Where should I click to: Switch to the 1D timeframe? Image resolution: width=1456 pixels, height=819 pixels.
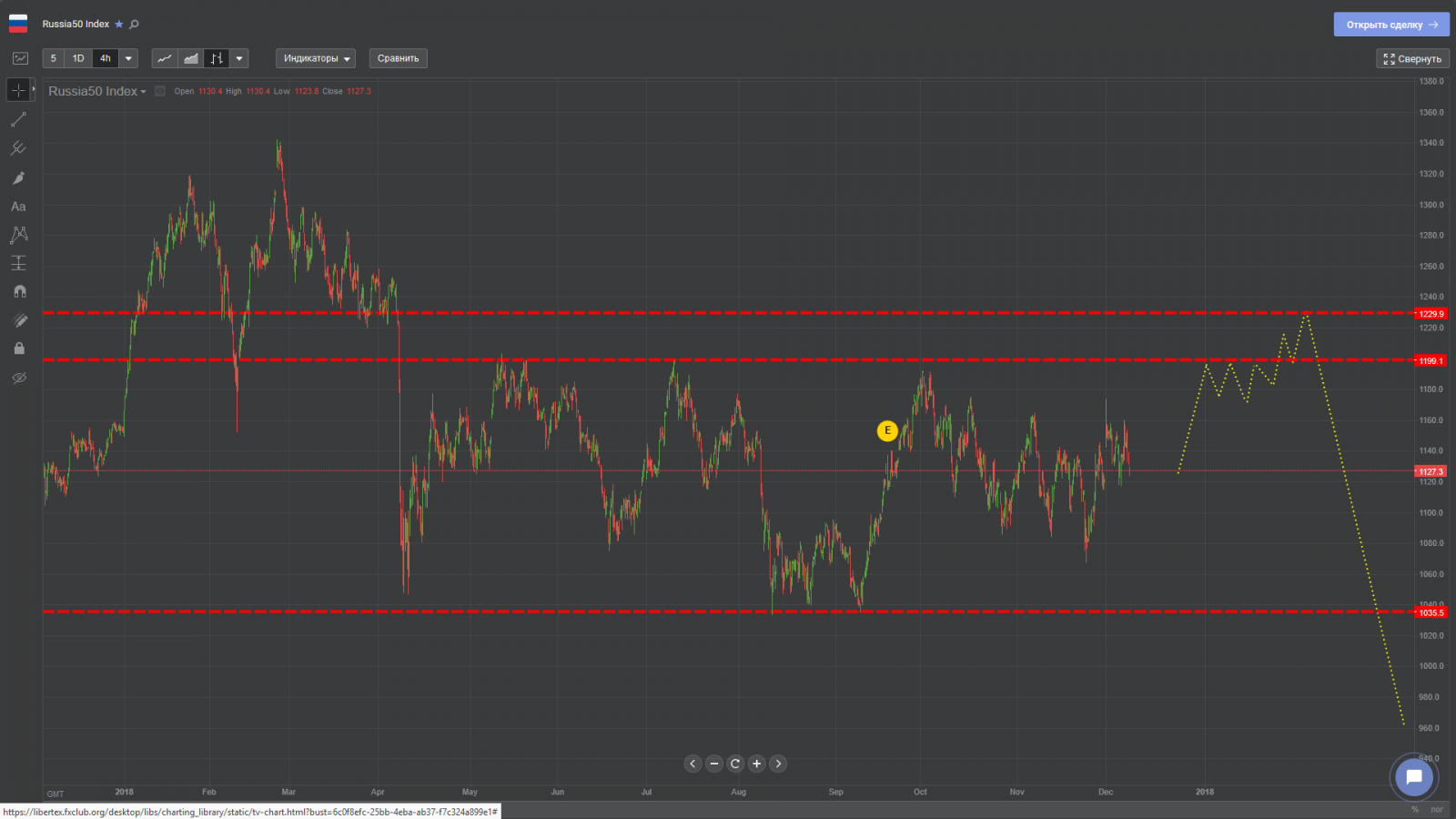[x=78, y=58]
